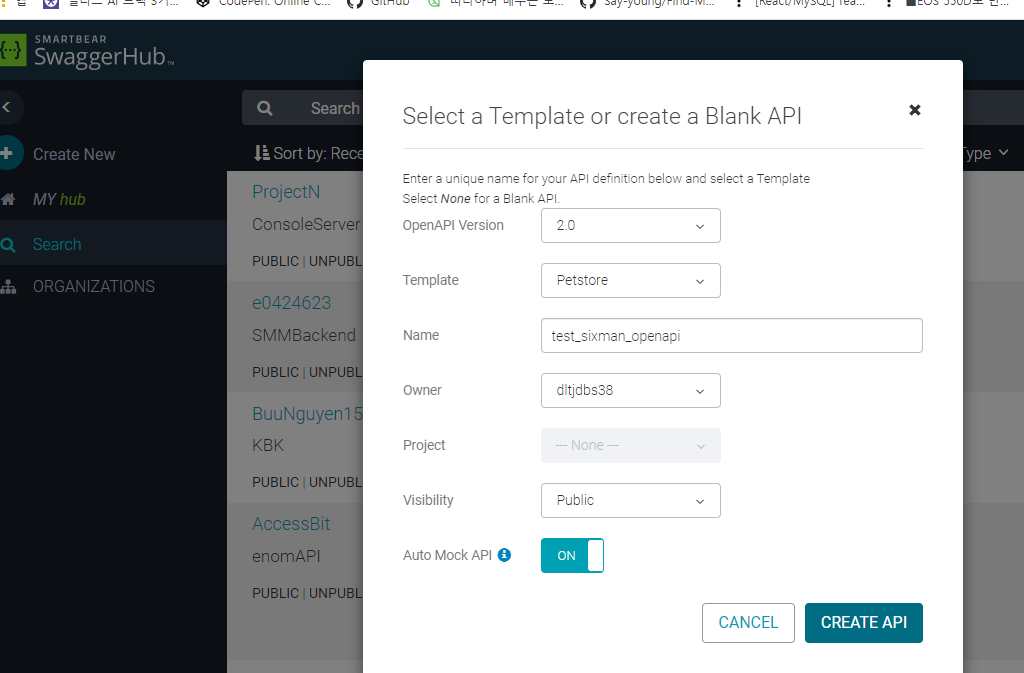Select Create New in sidebar

point(74,154)
